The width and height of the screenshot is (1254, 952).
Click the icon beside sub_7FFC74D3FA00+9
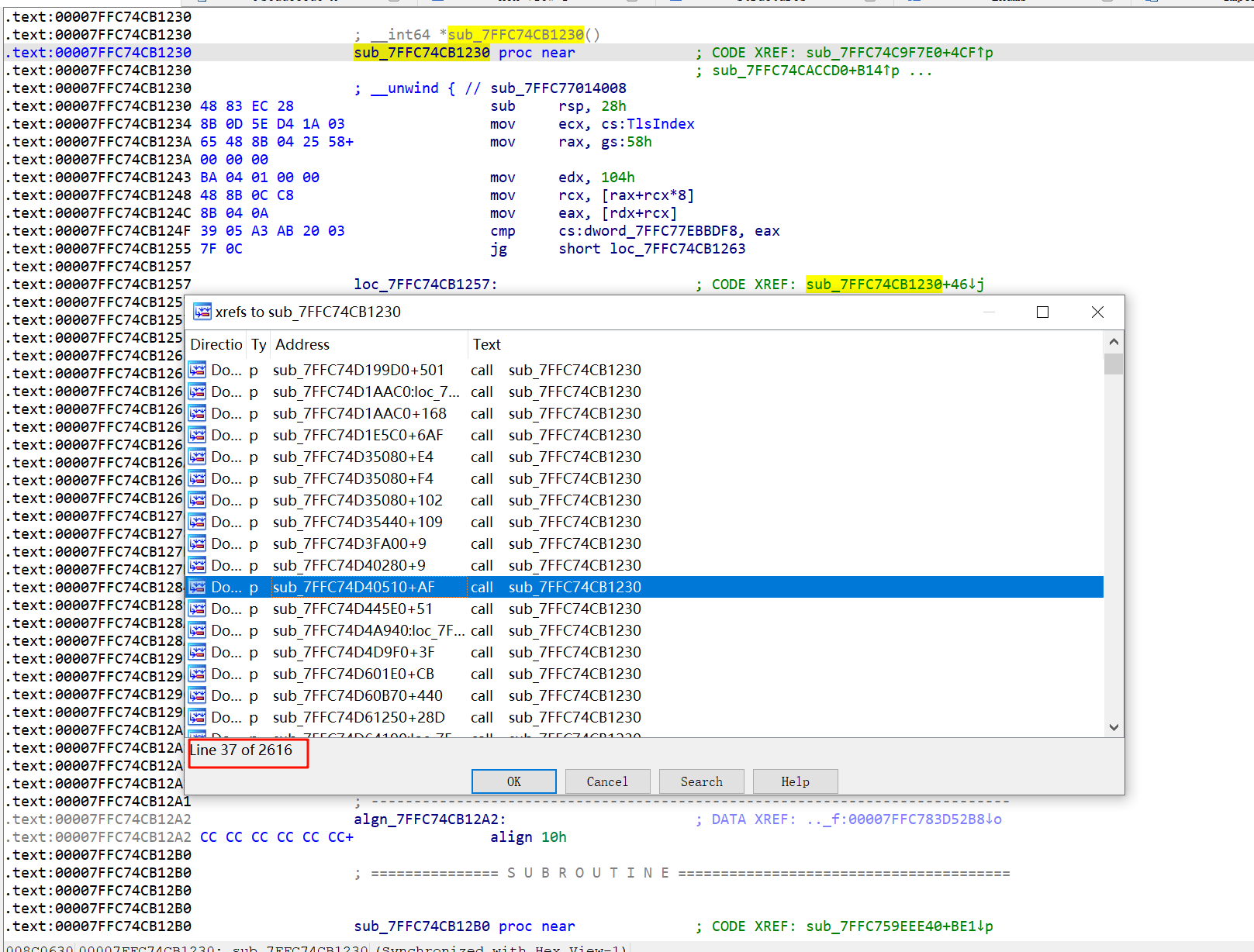pyautogui.click(x=198, y=543)
